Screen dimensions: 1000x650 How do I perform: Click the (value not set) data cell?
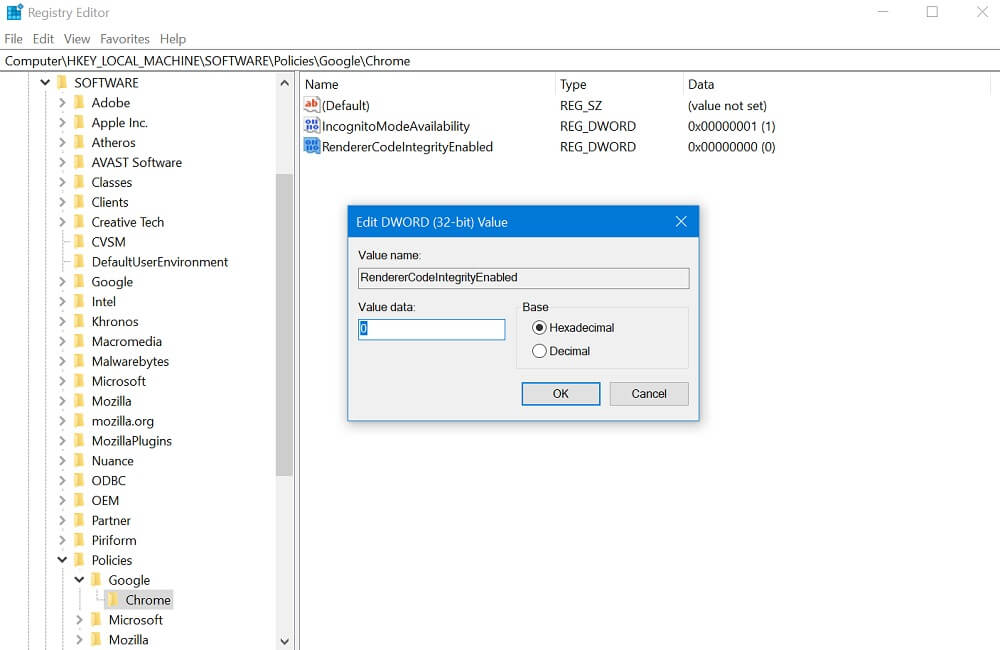[x=727, y=105]
